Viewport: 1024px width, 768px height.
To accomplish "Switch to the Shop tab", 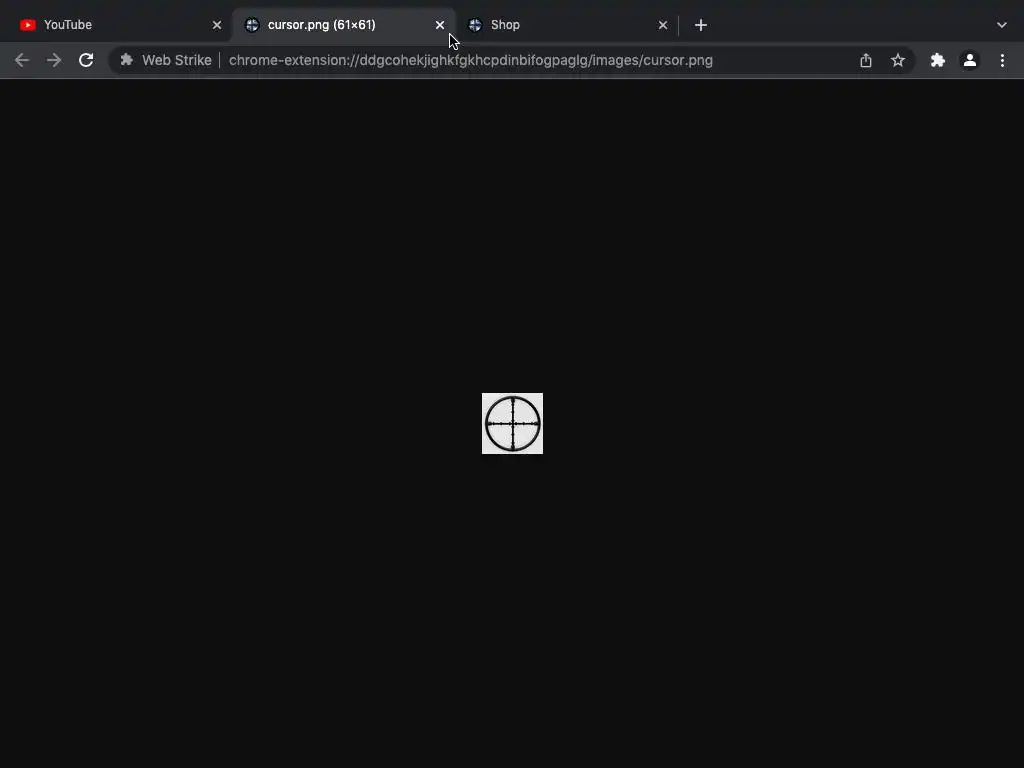I will [x=567, y=25].
